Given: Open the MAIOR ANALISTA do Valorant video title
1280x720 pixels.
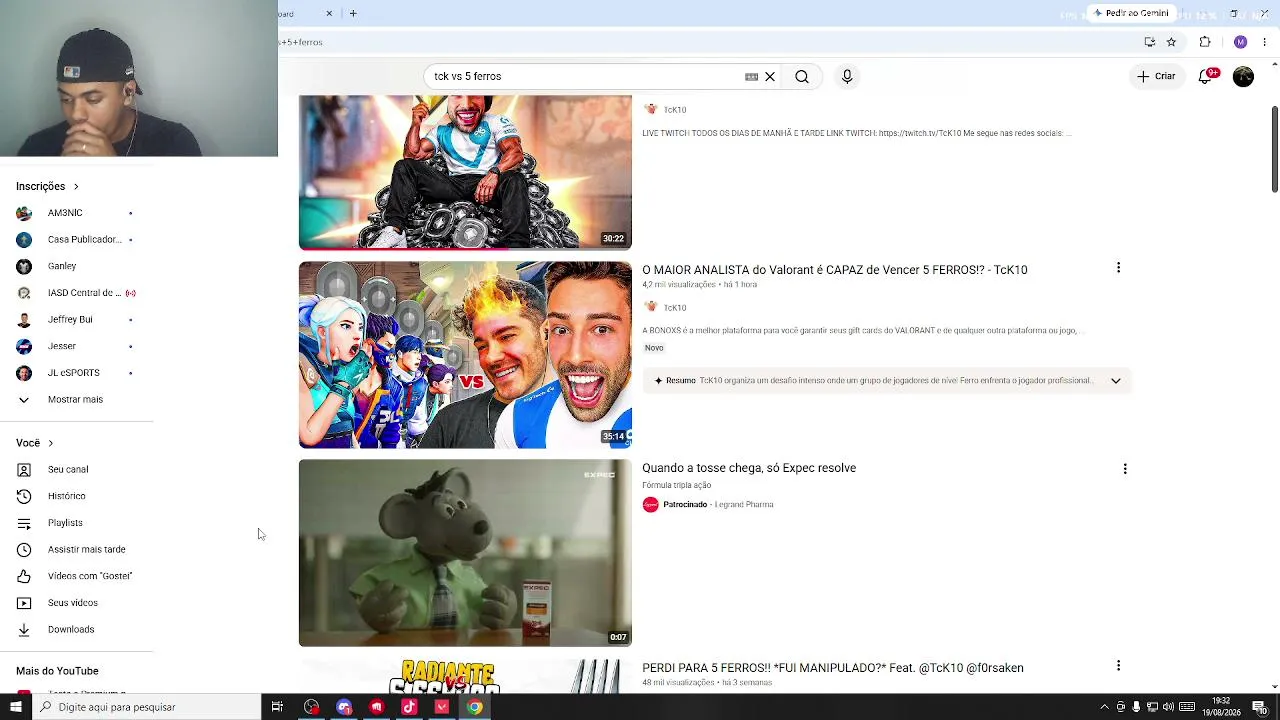Looking at the screenshot, I should click(835, 270).
